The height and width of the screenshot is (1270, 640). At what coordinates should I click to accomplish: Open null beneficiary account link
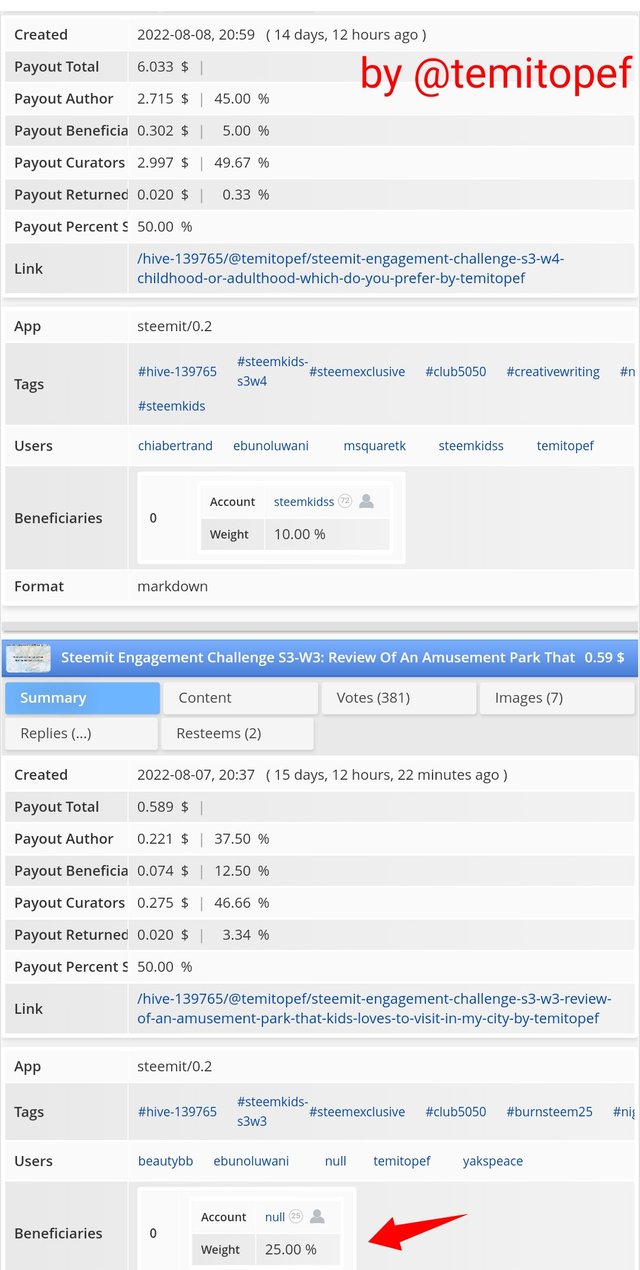point(275,1217)
